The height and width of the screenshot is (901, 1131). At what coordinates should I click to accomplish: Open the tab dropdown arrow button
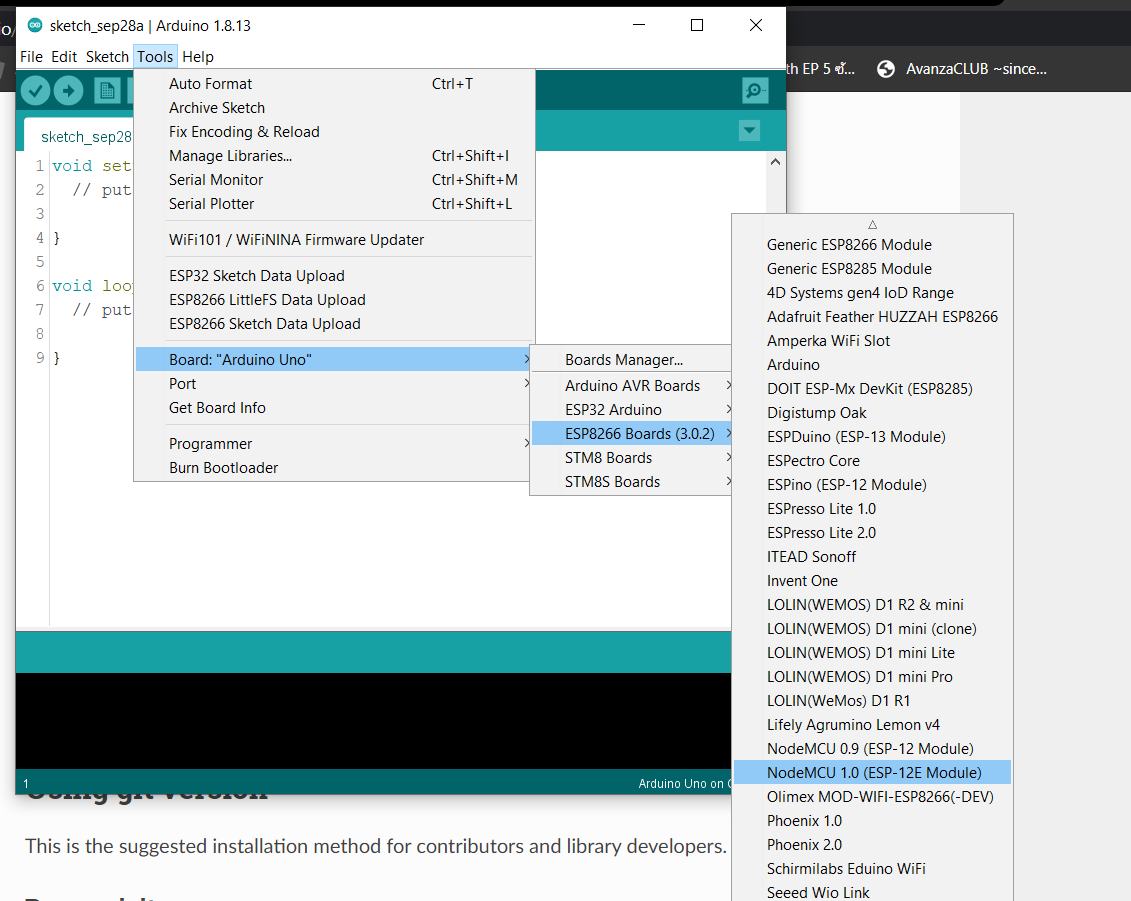(749, 131)
